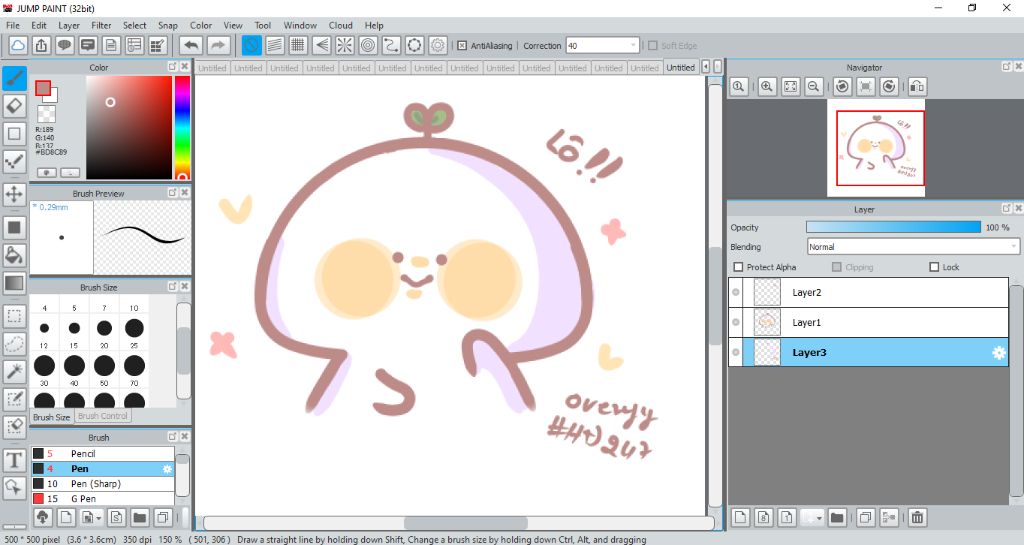Open the Filter menu
The height and width of the screenshot is (545, 1024).
coord(101,25)
